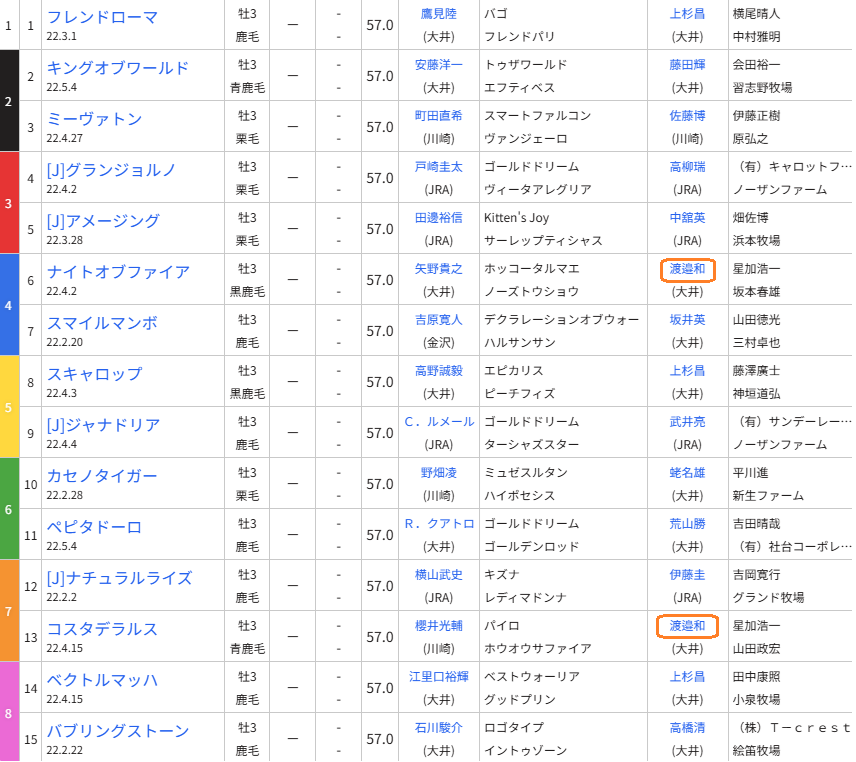
Task: Click jockey 石川駿介 link
Action: (x=438, y=728)
